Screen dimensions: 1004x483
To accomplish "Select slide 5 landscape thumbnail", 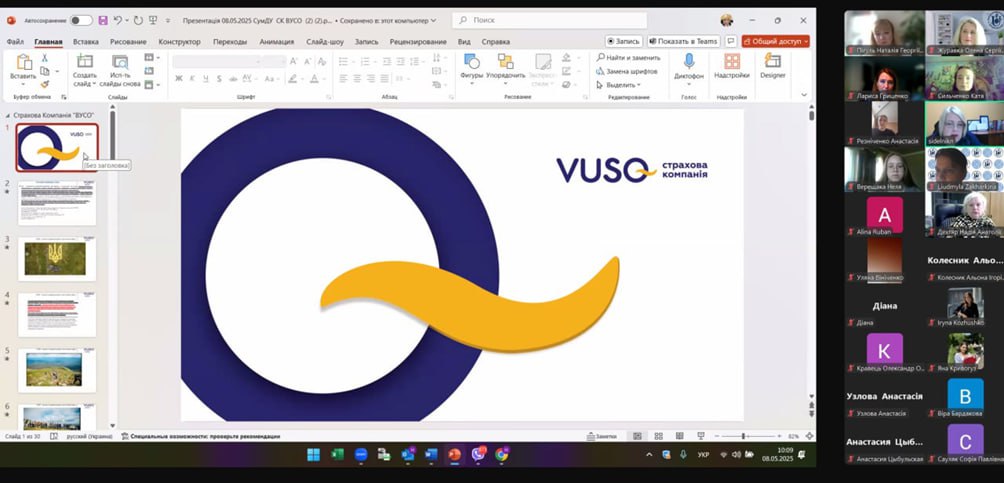I will 57,370.
